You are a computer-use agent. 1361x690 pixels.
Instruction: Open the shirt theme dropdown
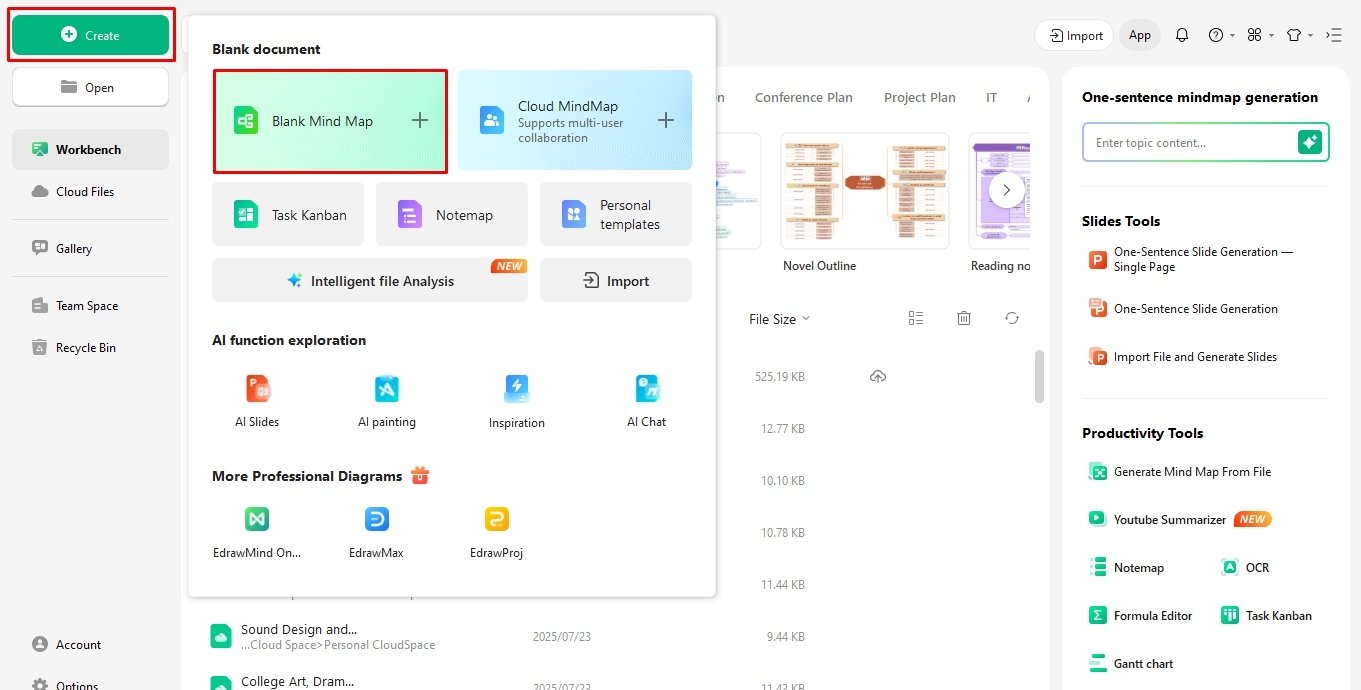click(x=1299, y=35)
